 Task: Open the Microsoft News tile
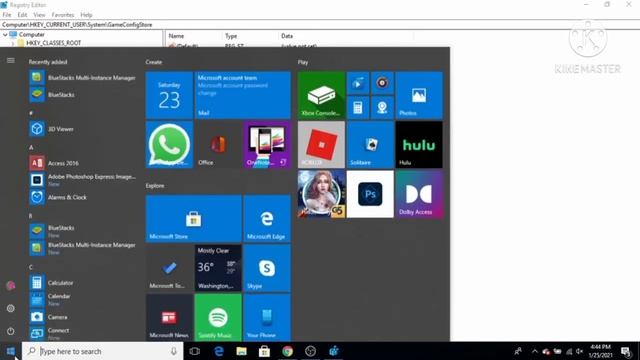click(169, 317)
